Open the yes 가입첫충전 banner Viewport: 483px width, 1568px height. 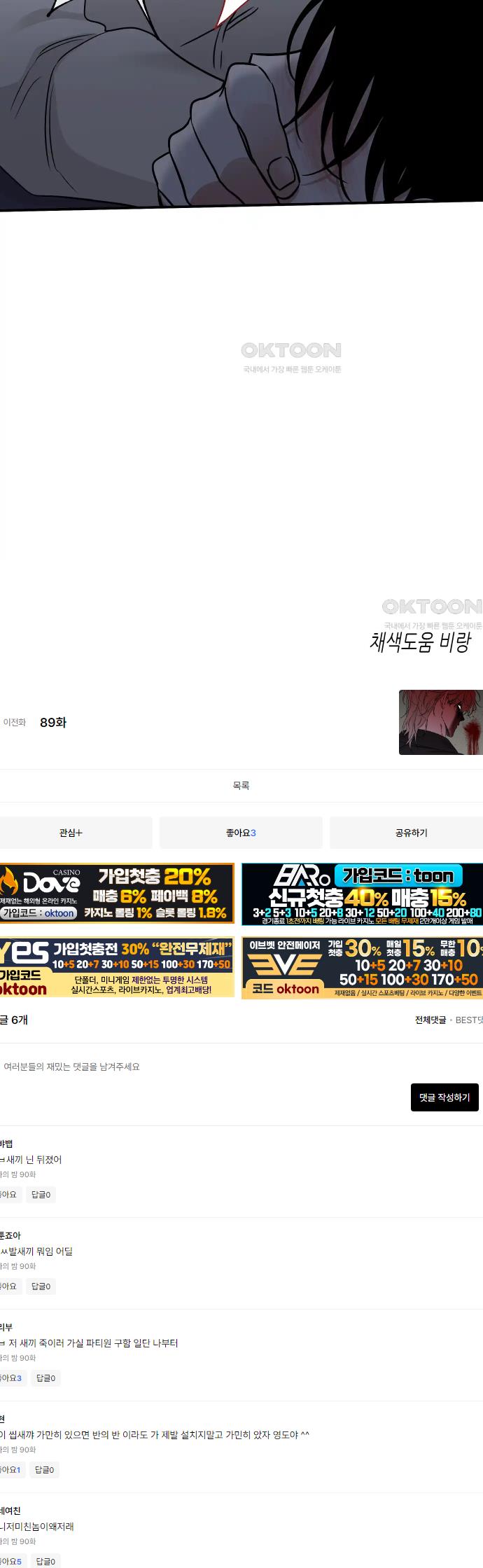click(117, 967)
